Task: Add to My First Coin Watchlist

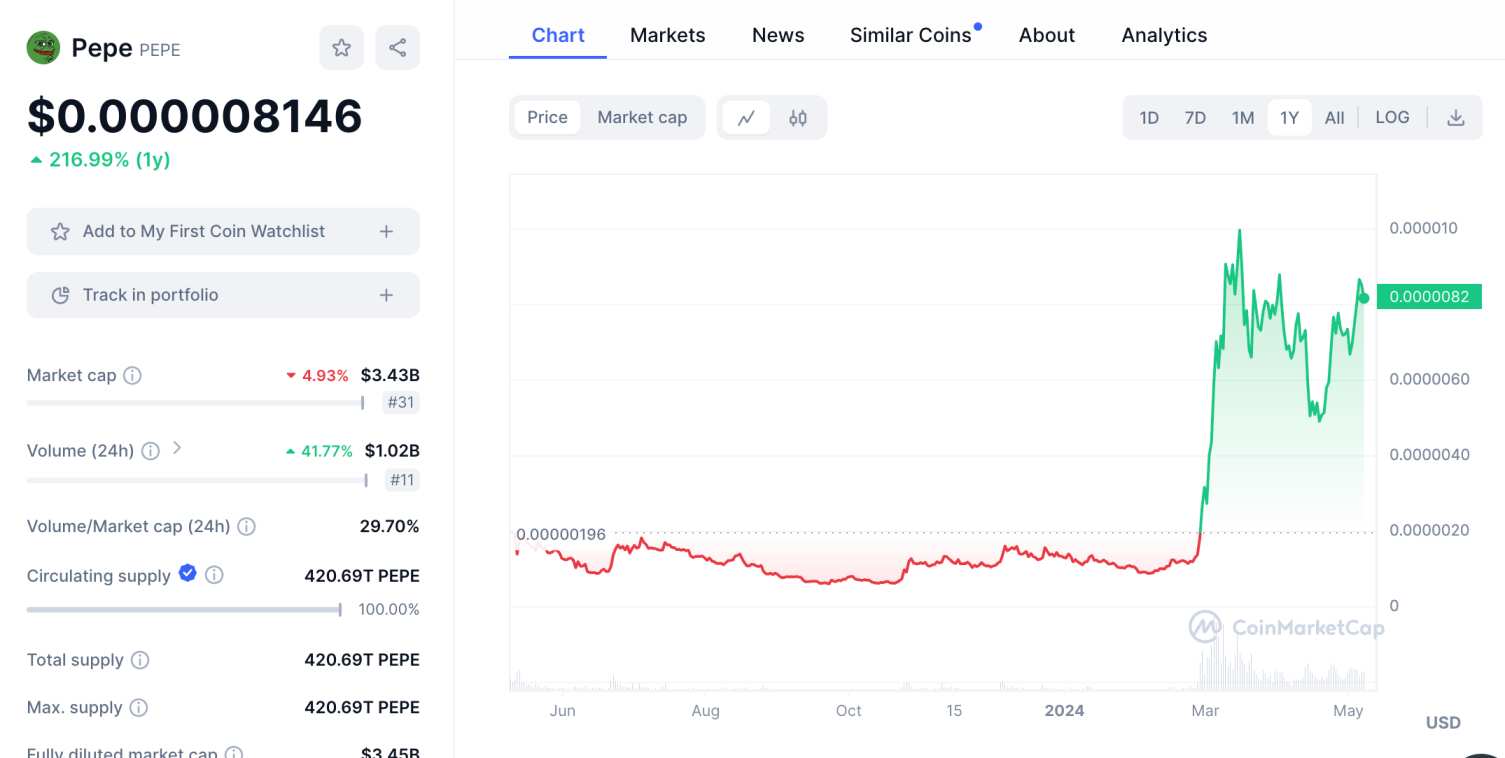Action: (x=223, y=232)
